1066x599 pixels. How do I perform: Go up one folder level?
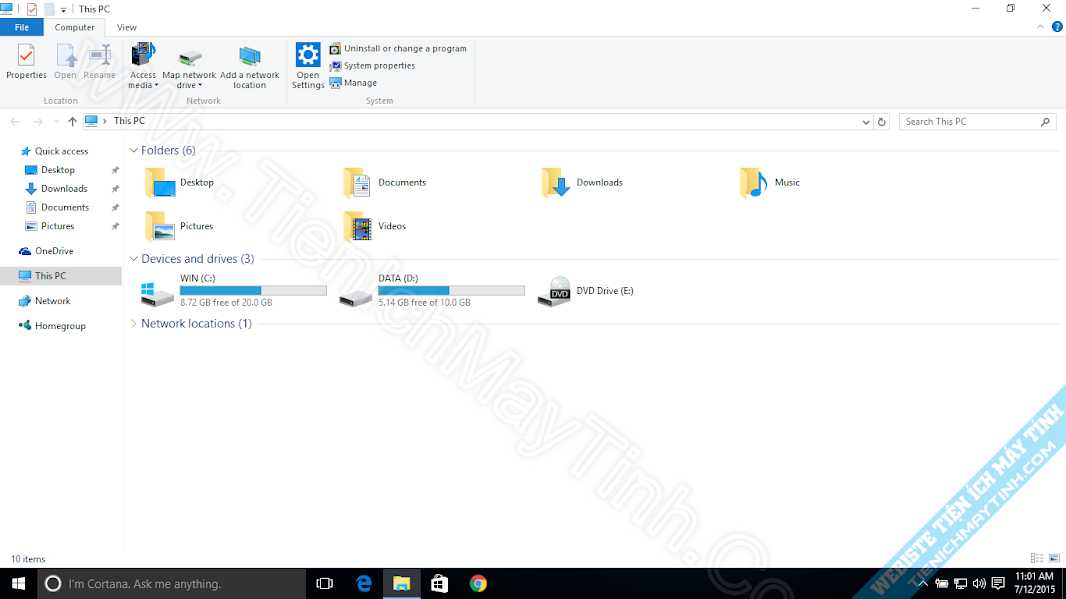[72, 122]
